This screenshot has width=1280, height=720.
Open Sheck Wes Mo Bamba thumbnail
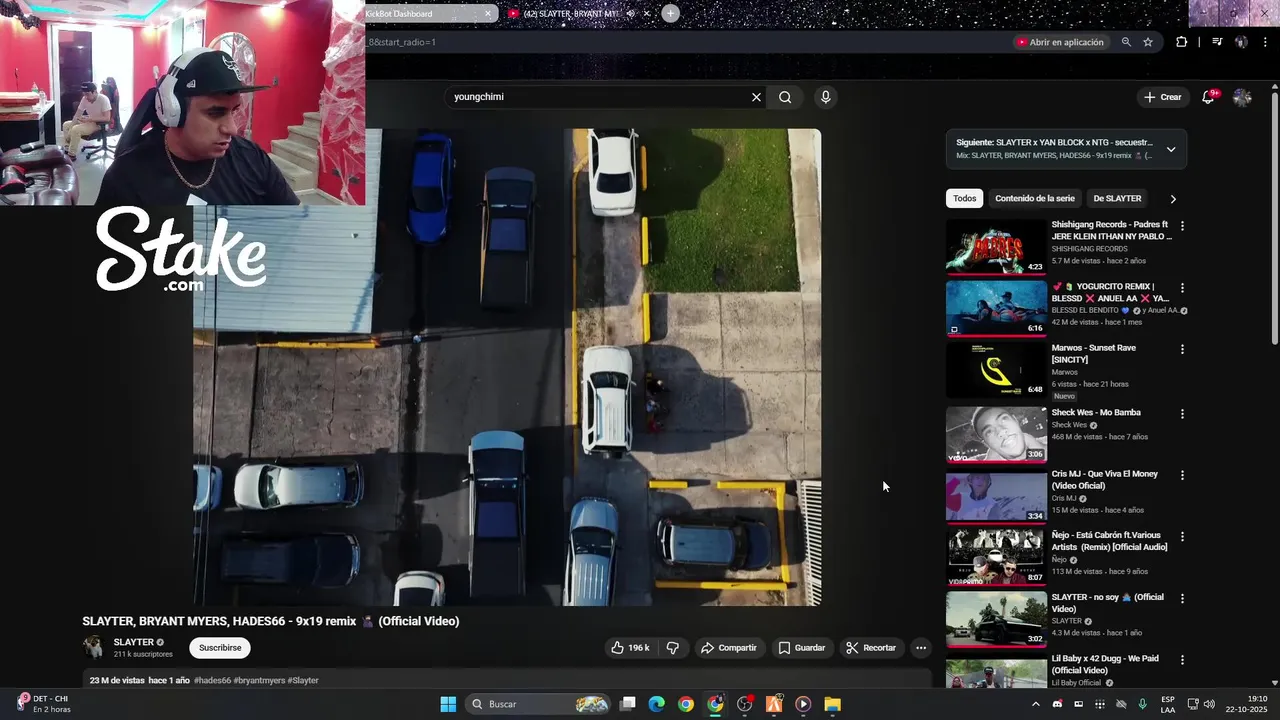pos(996,434)
